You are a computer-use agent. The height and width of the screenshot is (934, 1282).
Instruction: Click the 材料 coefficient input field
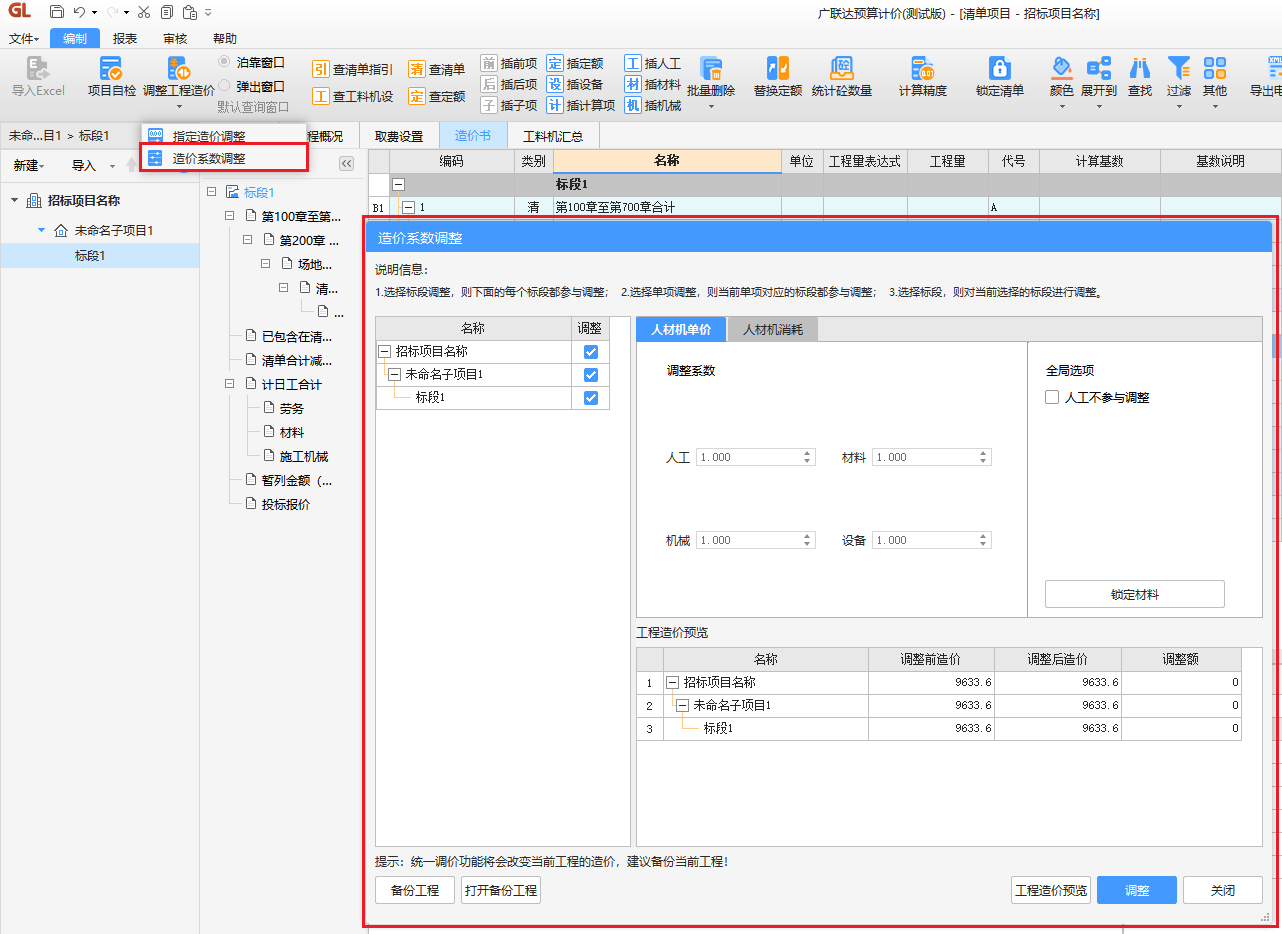tap(931, 457)
